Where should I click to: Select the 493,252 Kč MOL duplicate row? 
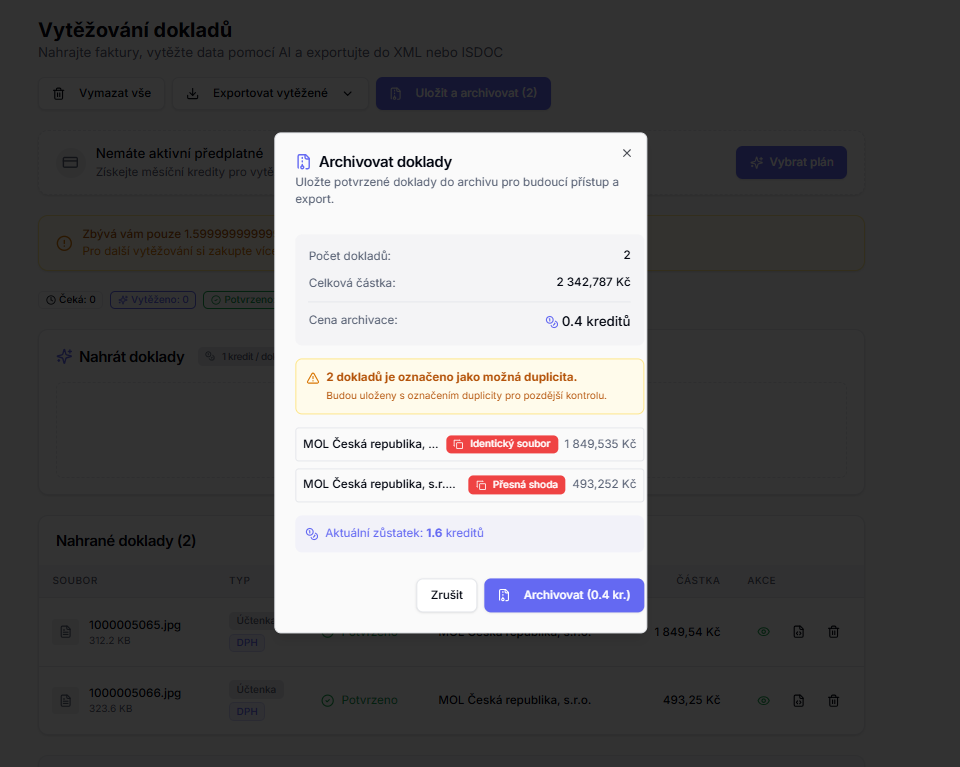(469, 485)
